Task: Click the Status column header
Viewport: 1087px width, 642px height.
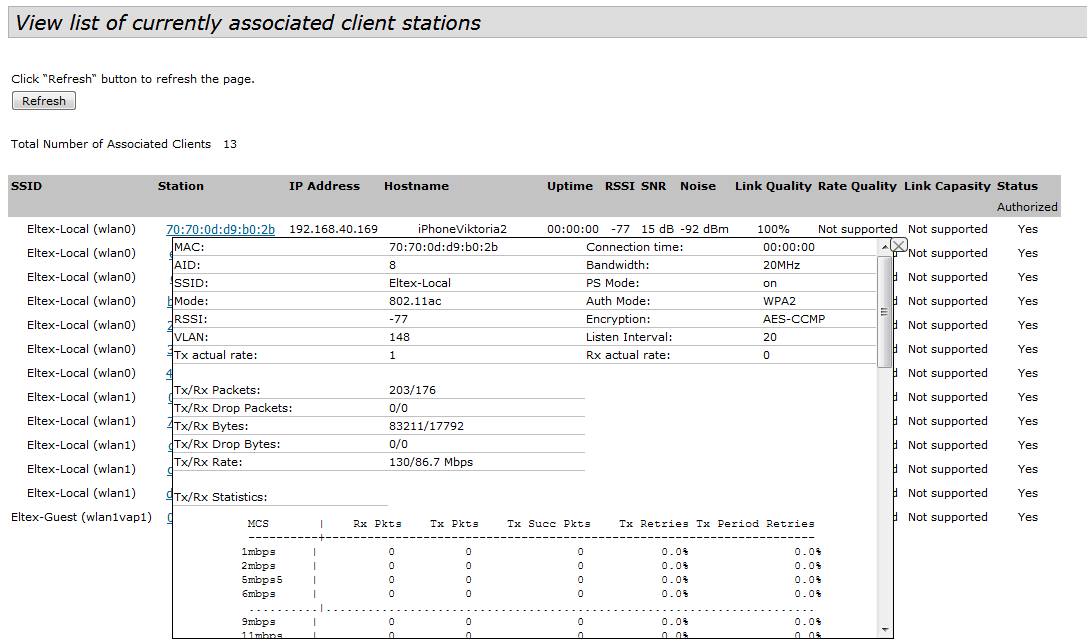Action: click(1017, 186)
